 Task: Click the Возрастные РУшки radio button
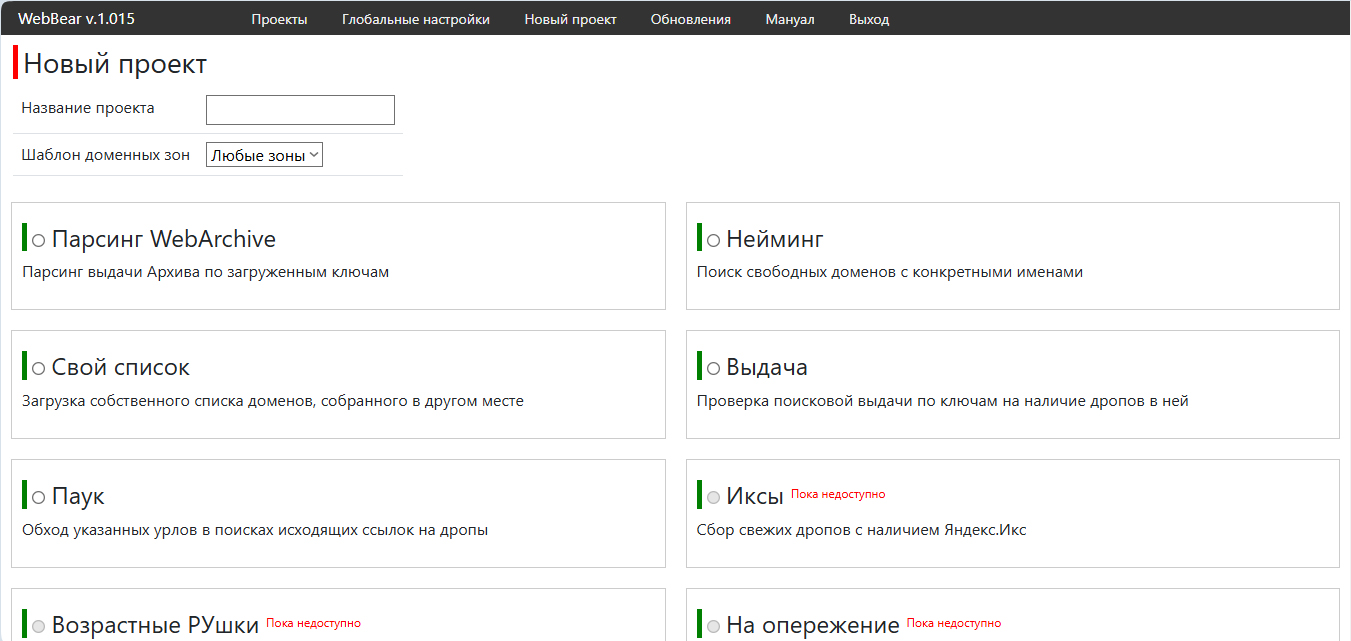[39, 627]
